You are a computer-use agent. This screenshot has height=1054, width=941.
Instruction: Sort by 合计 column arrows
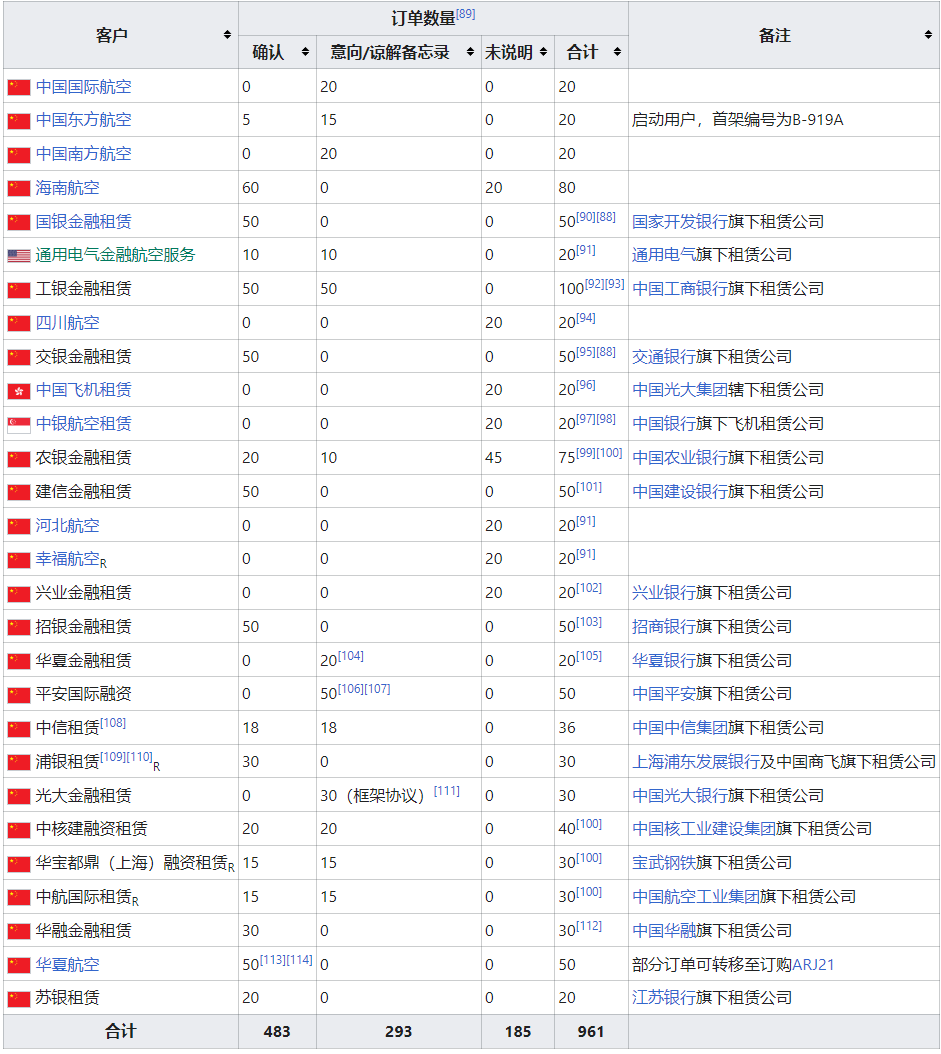click(x=617, y=52)
